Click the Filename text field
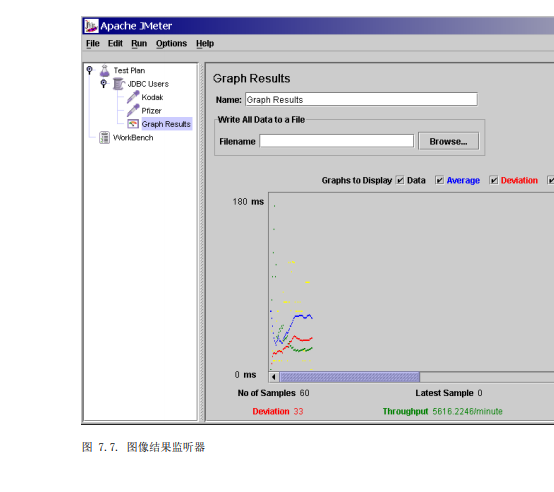This screenshot has width=554, height=492. coord(336,141)
